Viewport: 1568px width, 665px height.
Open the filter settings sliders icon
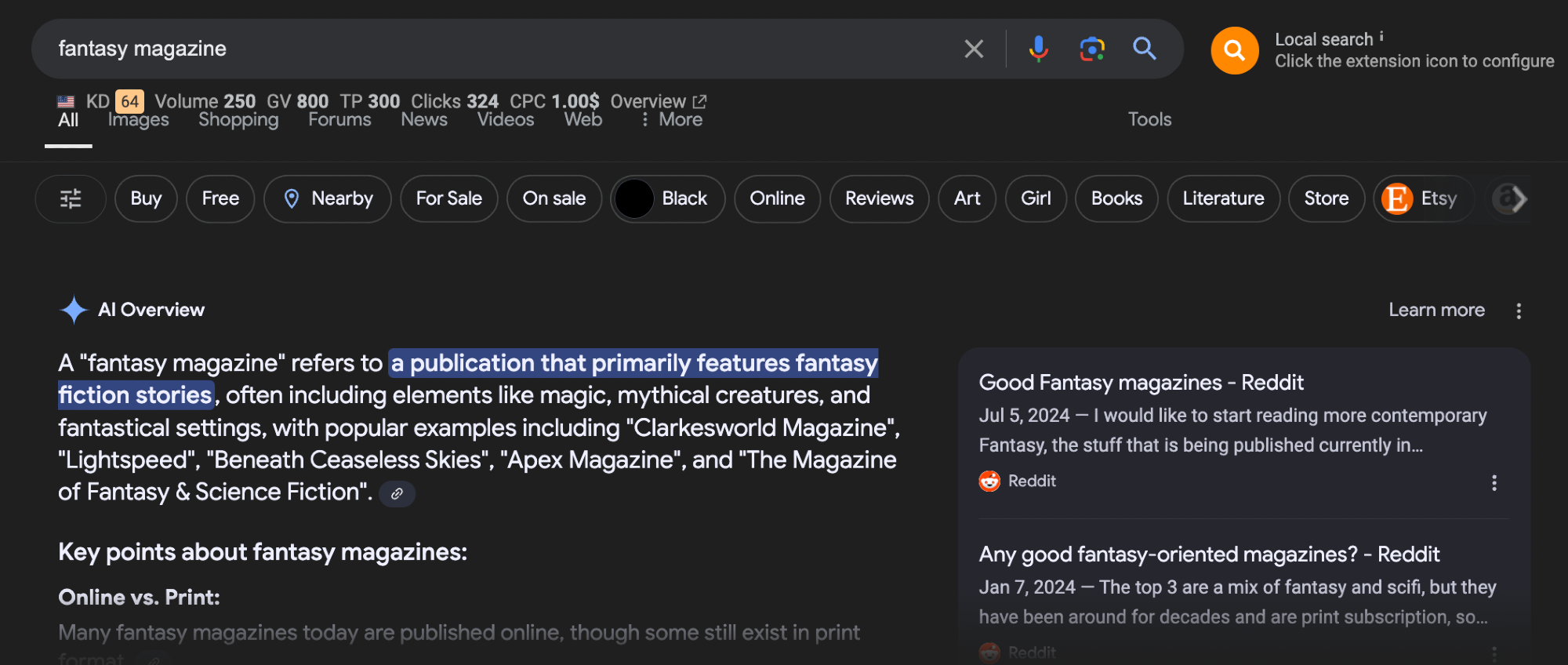[x=71, y=198]
